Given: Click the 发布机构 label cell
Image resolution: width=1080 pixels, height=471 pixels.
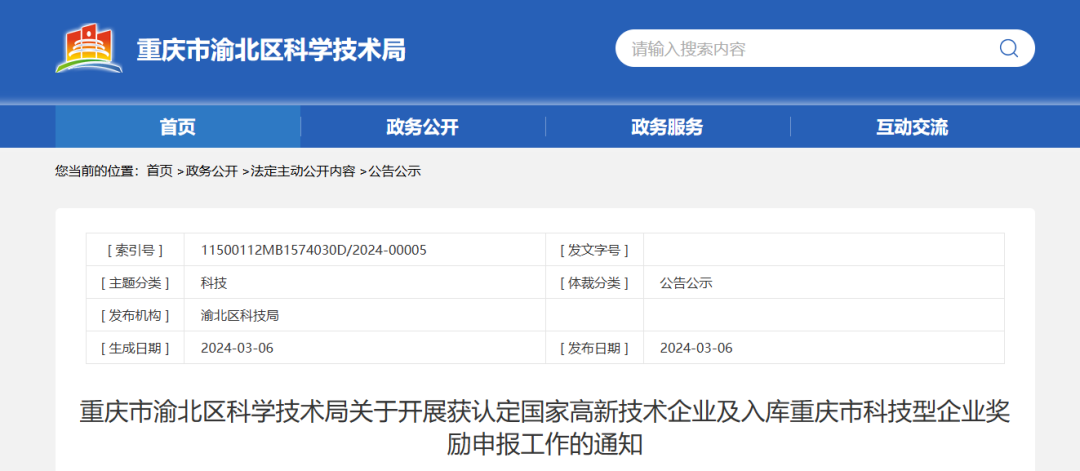Looking at the screenshot, I should pyautogui.click(x=135, y=315).
